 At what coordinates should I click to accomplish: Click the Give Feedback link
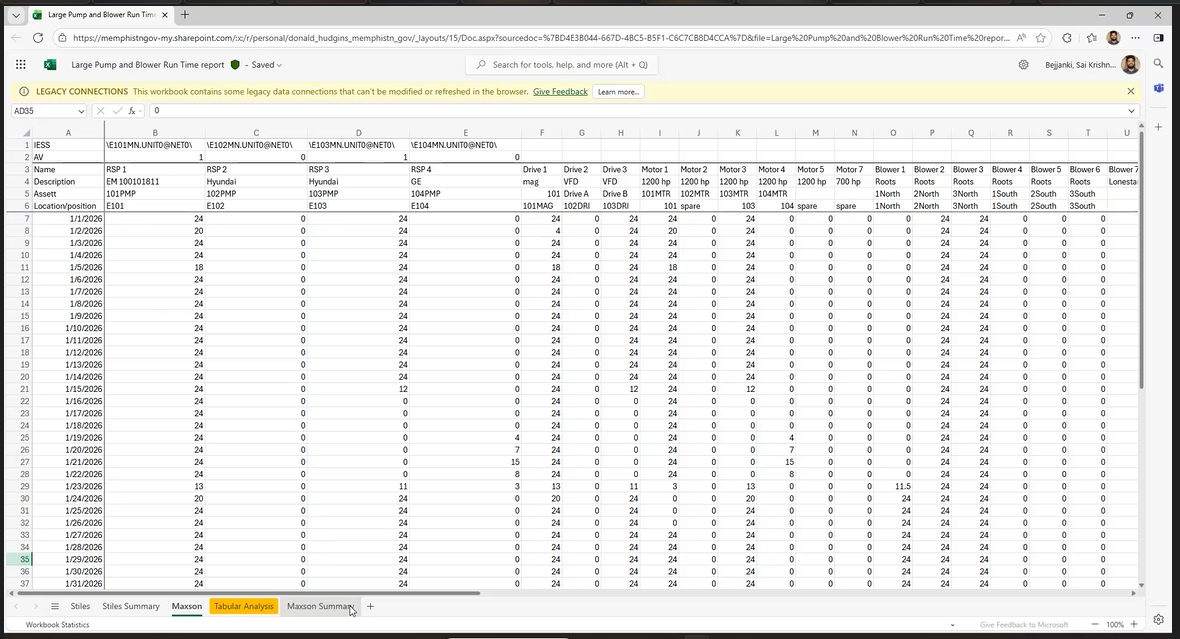tap(560, 91)
